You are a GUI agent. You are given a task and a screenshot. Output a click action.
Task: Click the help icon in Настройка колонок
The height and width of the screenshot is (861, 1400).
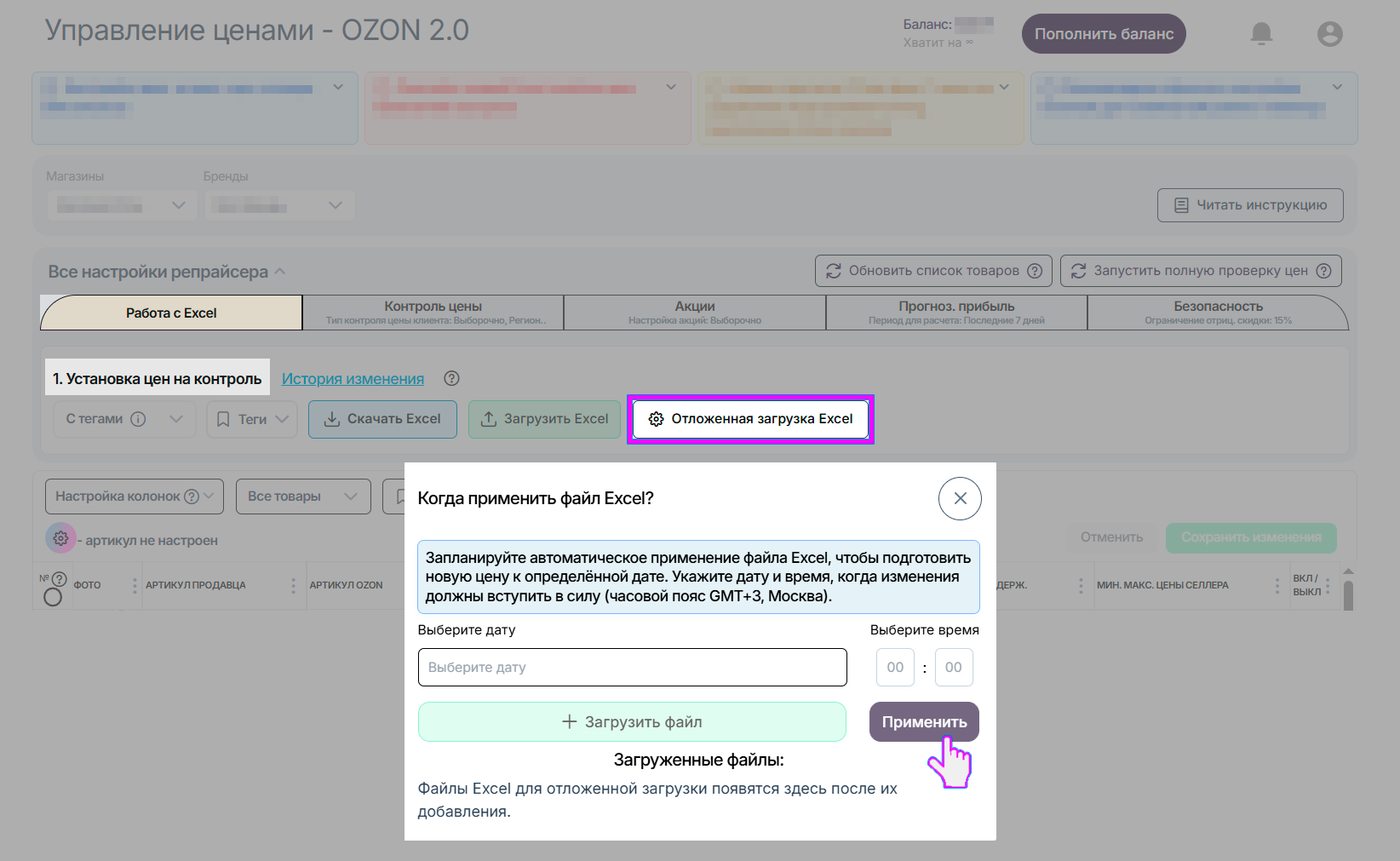coord(192,497)
